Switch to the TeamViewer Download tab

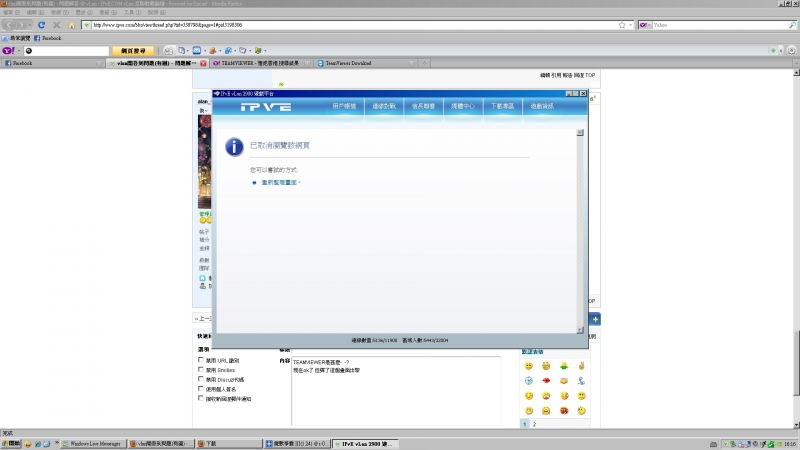click(x=365, y=63)
